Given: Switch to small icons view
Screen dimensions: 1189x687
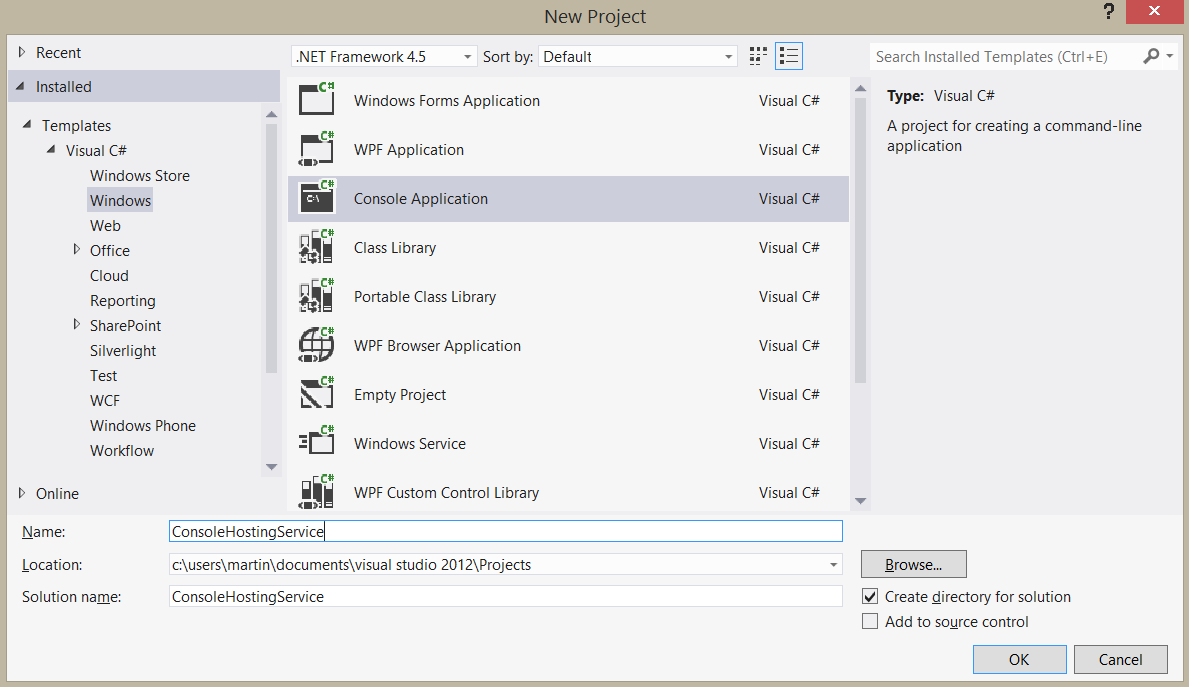Looking at the screenshot, I should (x=758, y=56).
